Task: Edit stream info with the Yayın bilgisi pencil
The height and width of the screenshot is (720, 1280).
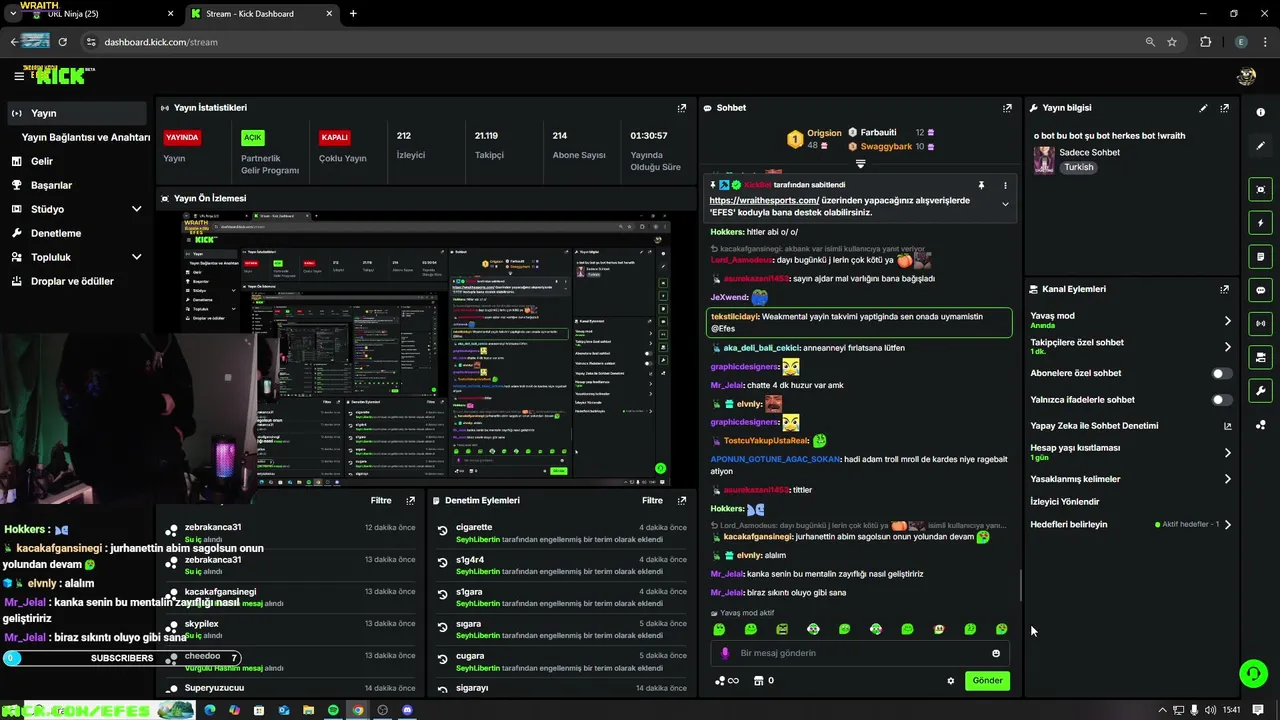Action: 1203,108
